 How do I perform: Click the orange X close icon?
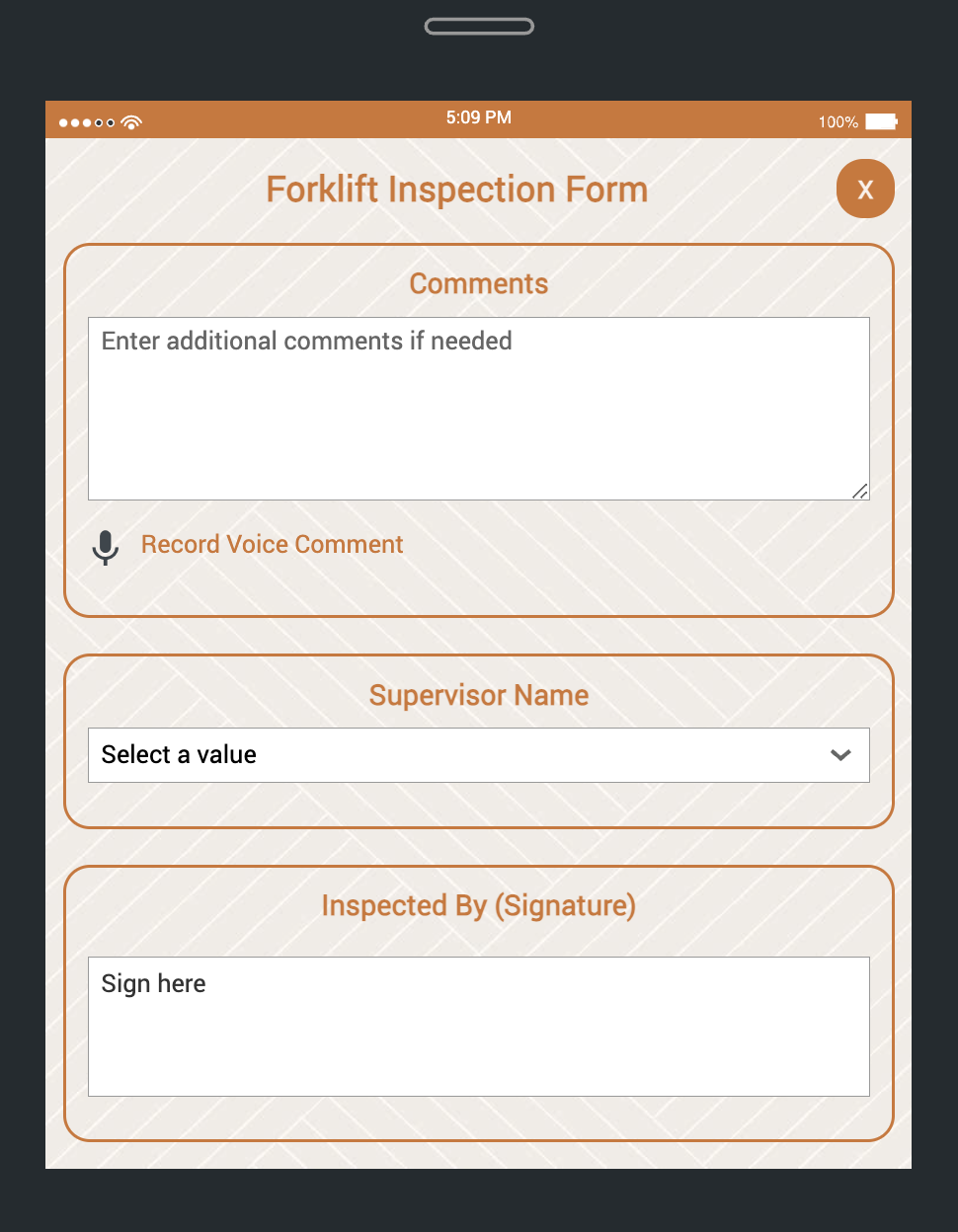865,189
